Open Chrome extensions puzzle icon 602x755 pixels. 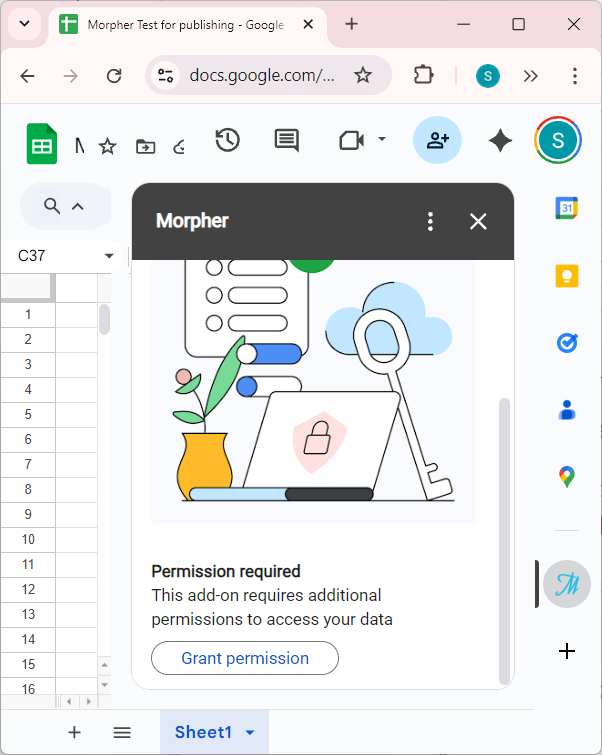tap(423, 75)
